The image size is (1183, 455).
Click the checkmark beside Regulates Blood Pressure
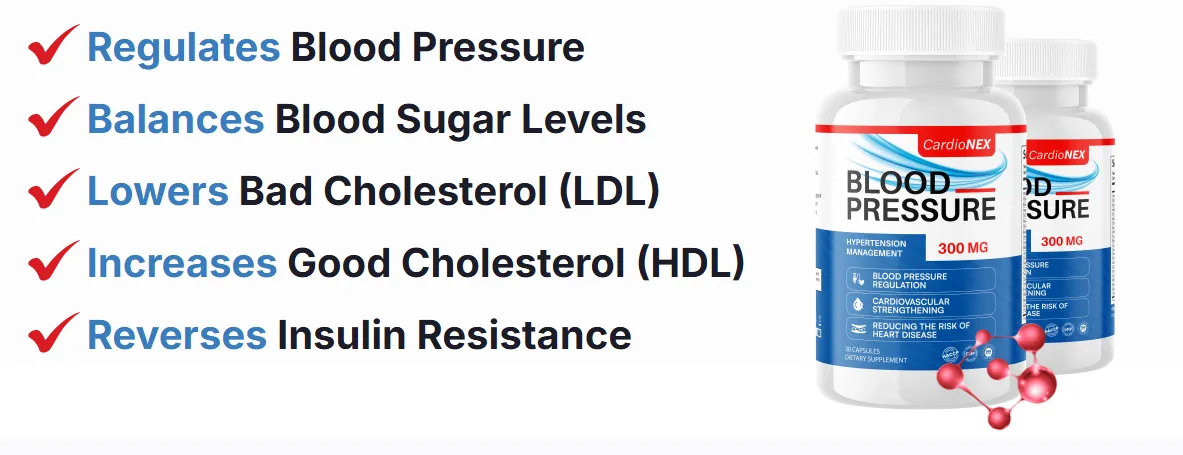pos(54,46)
